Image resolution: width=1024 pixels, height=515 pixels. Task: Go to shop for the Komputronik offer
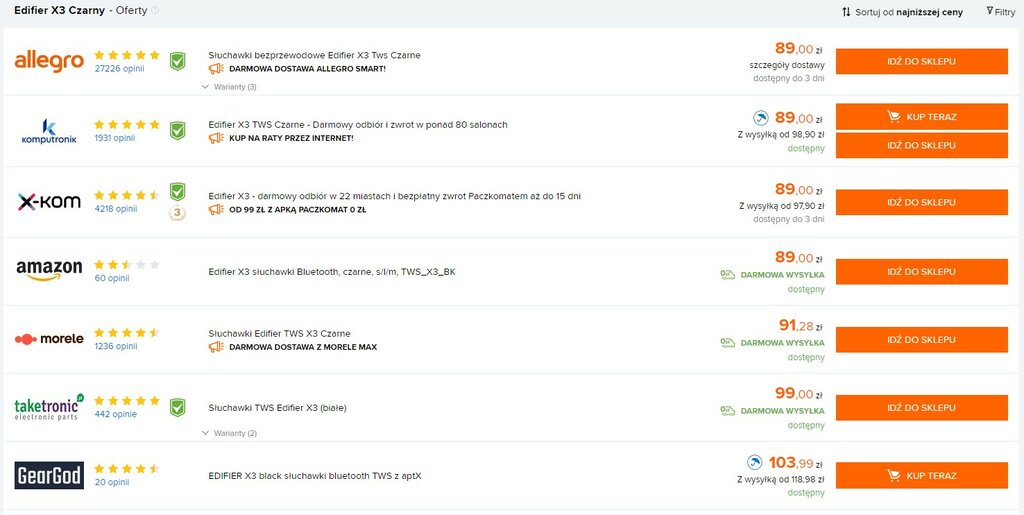pyautogui.click(x=921, y=145)
